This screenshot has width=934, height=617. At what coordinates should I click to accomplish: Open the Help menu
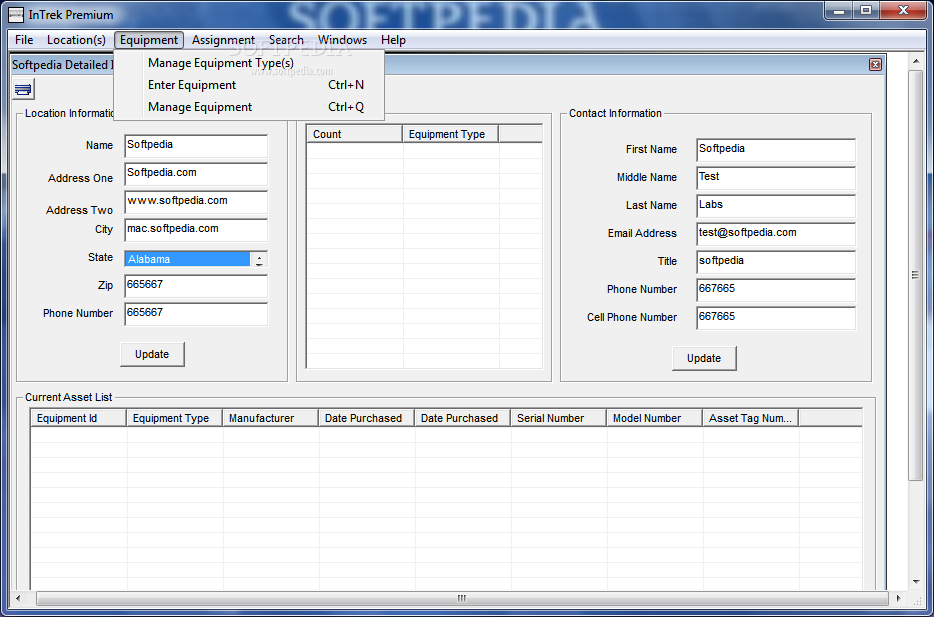[393, 40]
